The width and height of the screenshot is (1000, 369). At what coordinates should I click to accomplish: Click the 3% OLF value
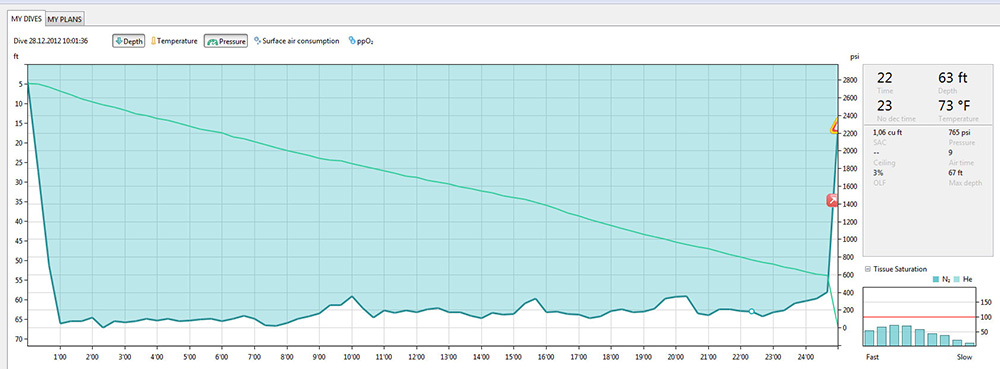point(878,173)
